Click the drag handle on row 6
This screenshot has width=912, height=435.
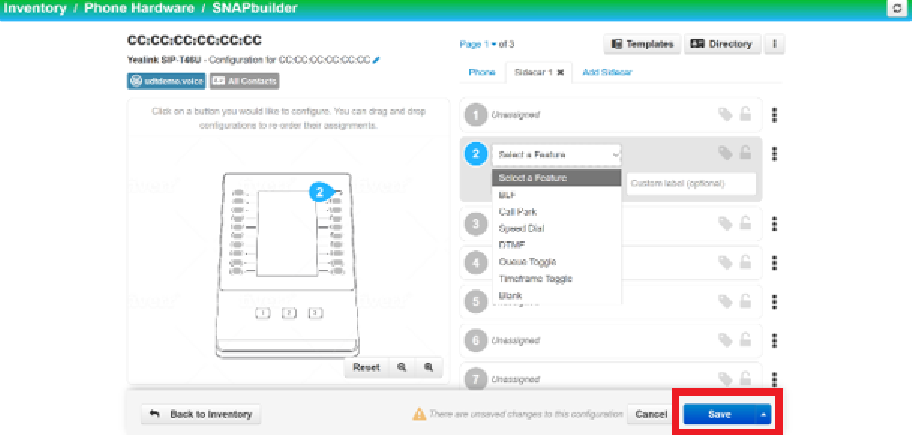coord(774,341)
